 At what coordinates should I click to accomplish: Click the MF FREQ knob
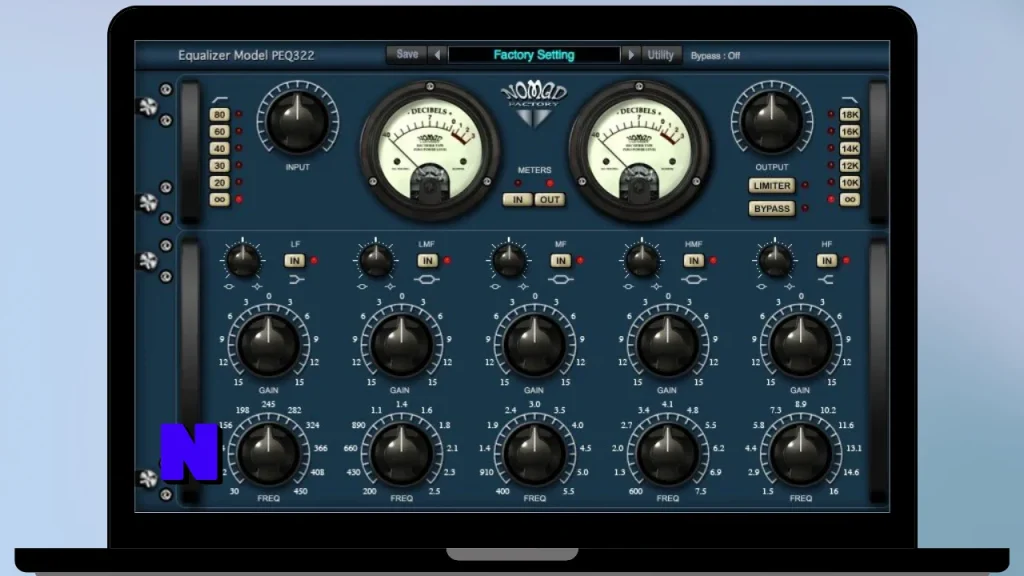click(x=534, y=453)
